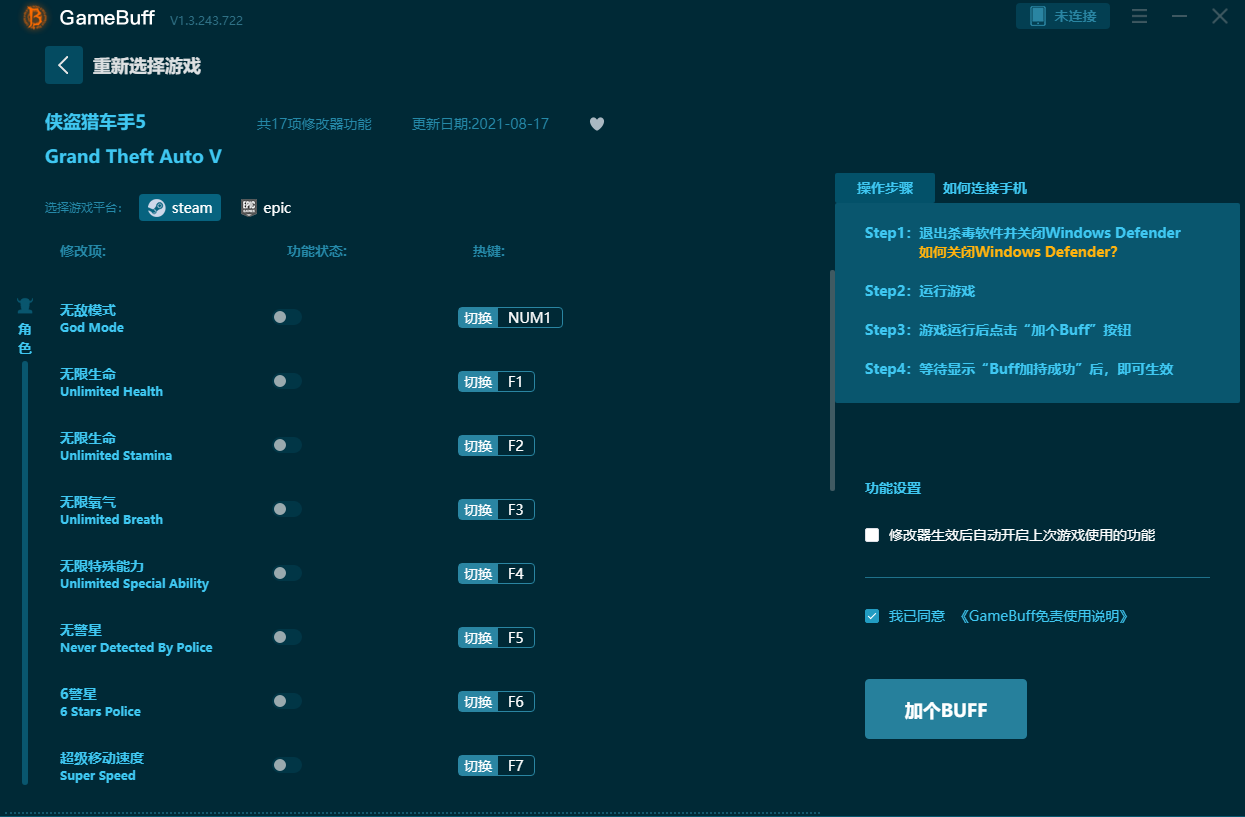
Task: Click the Epic platform logo
Action: pyautogui.click(x=249, y=208)
